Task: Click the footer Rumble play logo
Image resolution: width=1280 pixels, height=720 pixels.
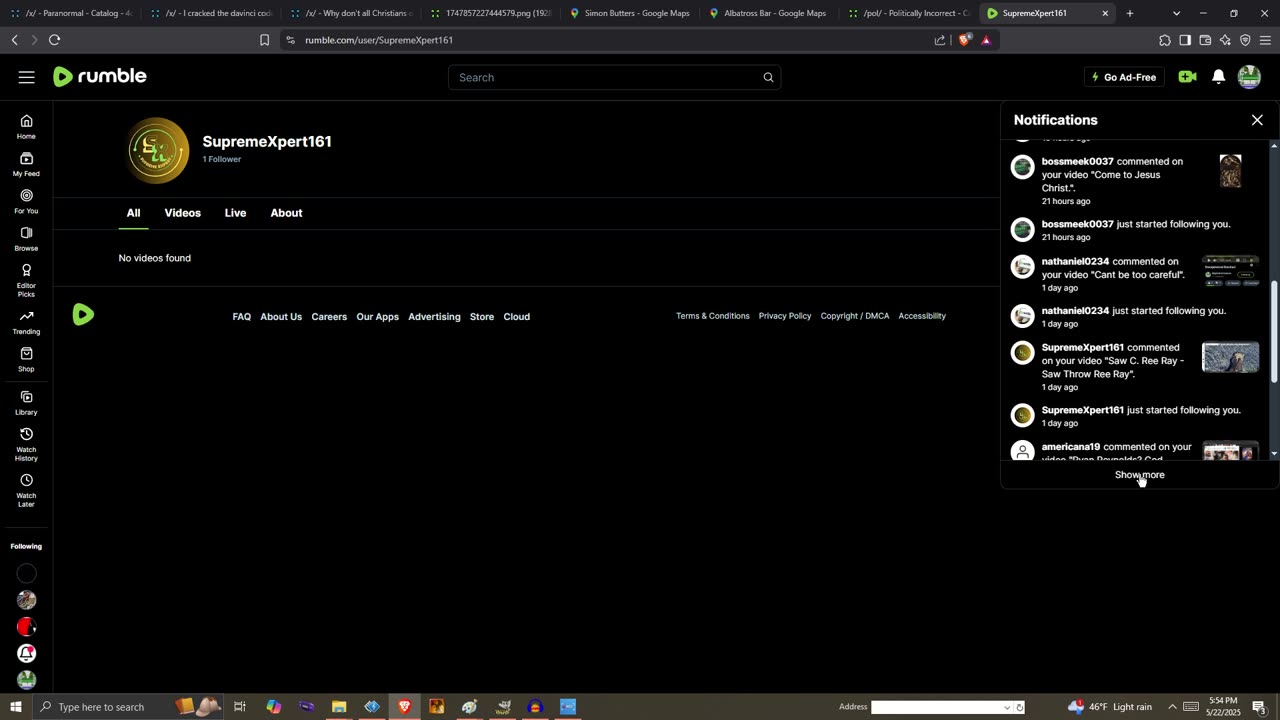Action: click(83, 315)
